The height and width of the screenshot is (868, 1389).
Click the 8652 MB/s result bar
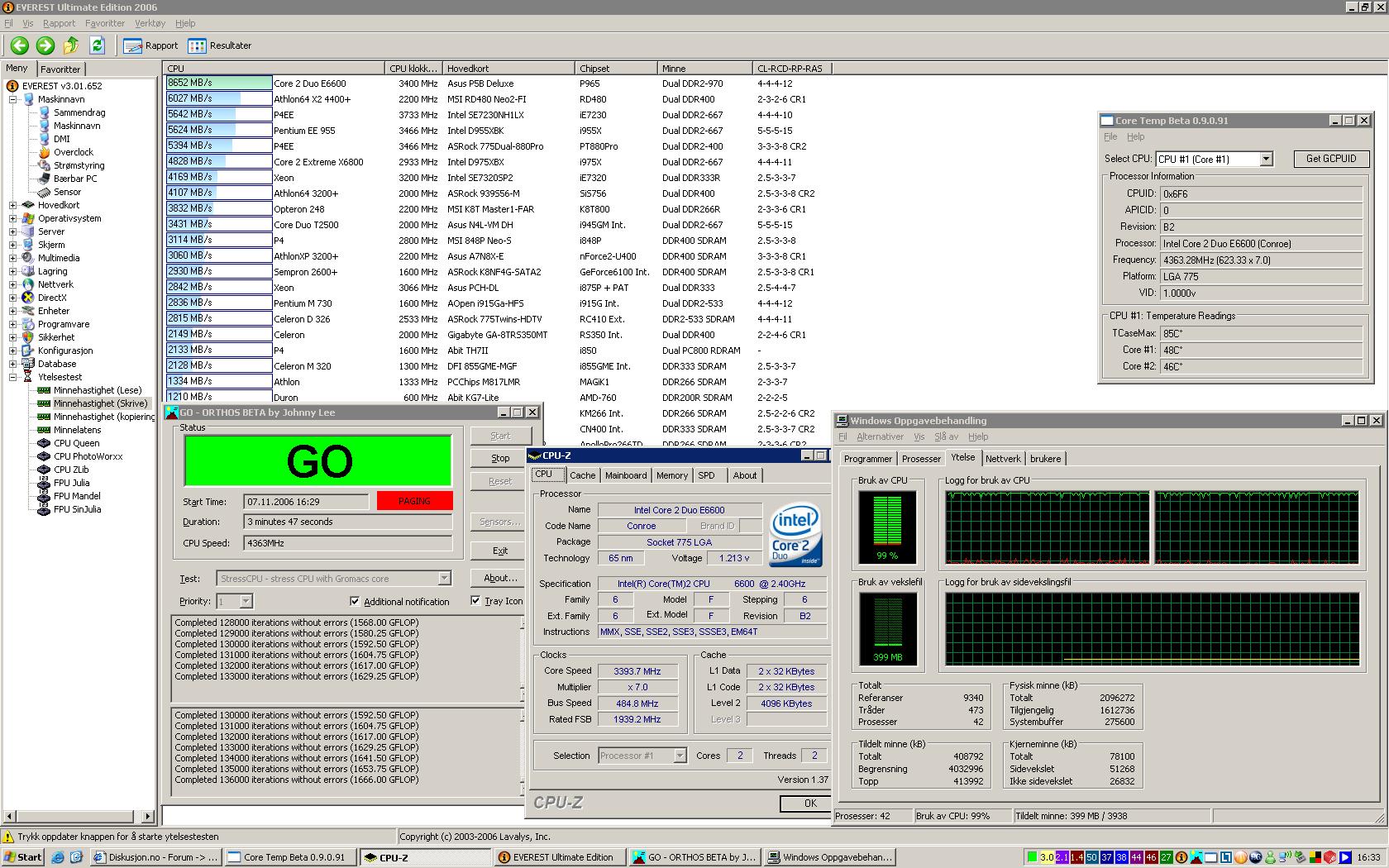219,83
